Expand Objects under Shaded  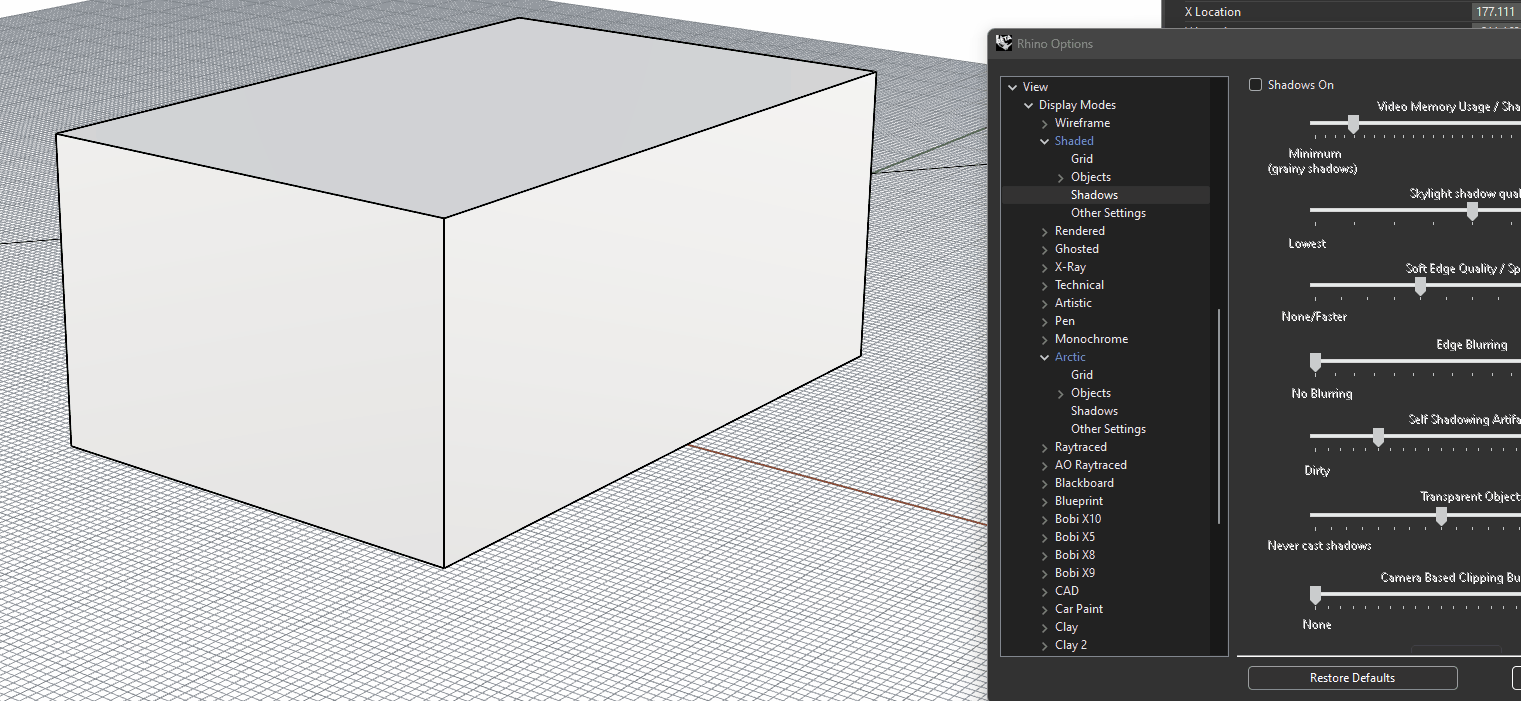coord(1061,177)
